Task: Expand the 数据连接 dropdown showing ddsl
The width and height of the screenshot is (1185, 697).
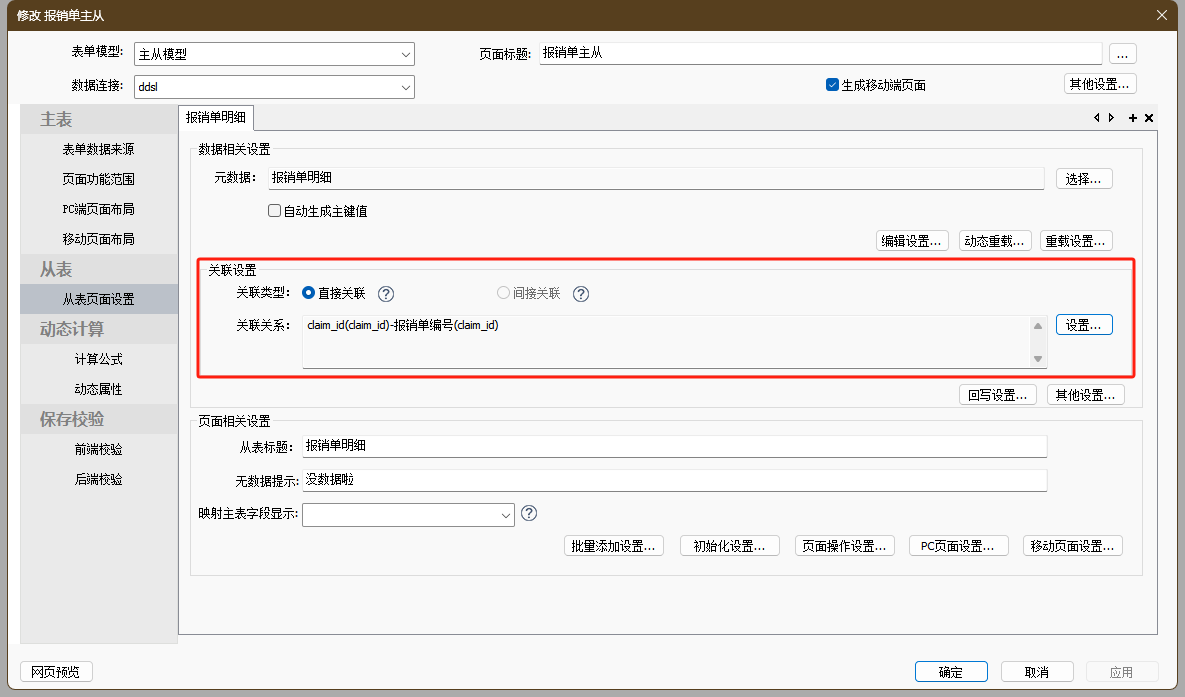Action: tap(405, 87)
